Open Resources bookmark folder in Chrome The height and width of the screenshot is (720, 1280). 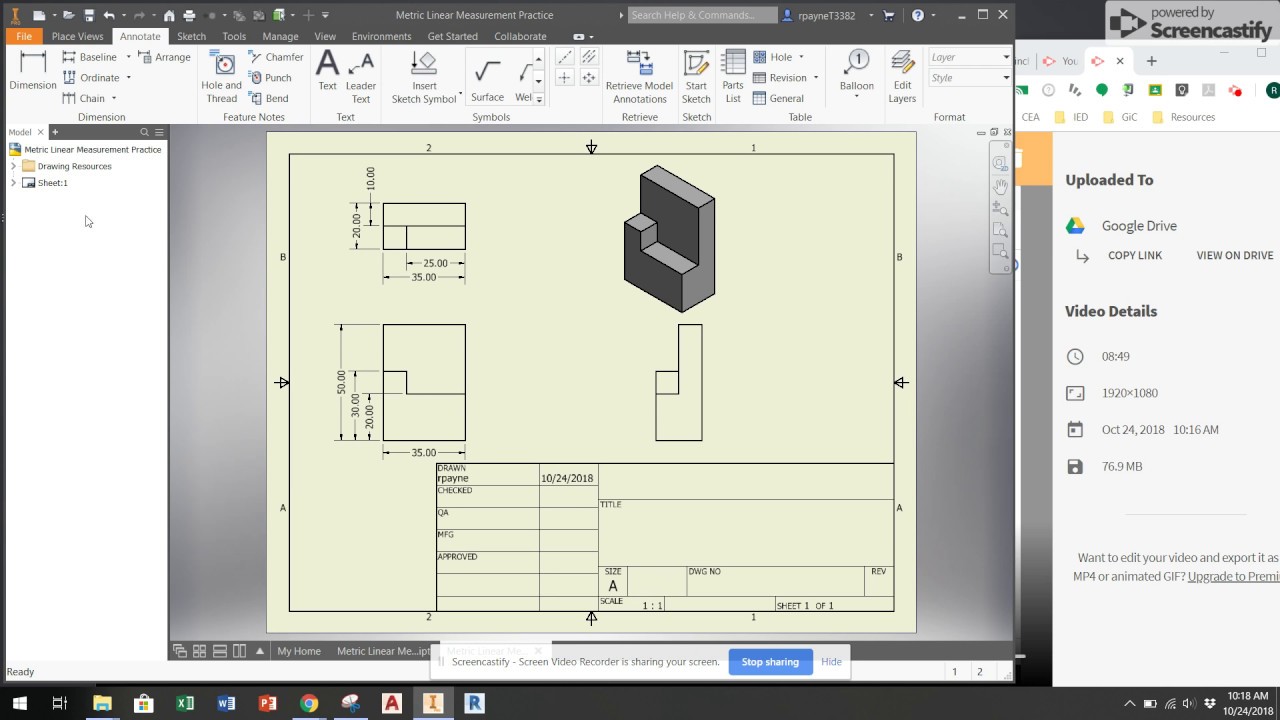pos(1184,117)
